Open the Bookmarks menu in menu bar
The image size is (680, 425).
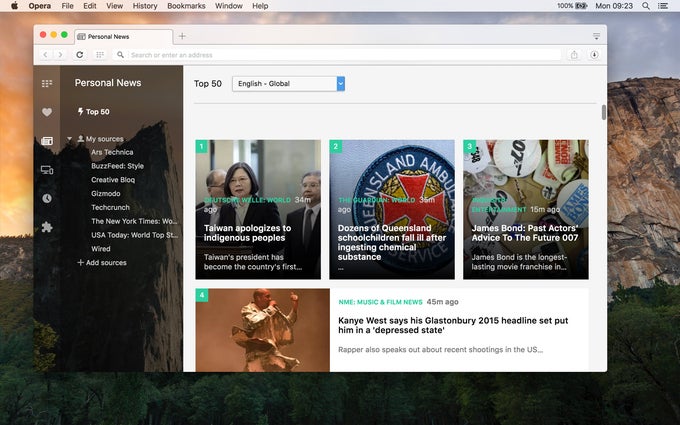click(187, 6)
